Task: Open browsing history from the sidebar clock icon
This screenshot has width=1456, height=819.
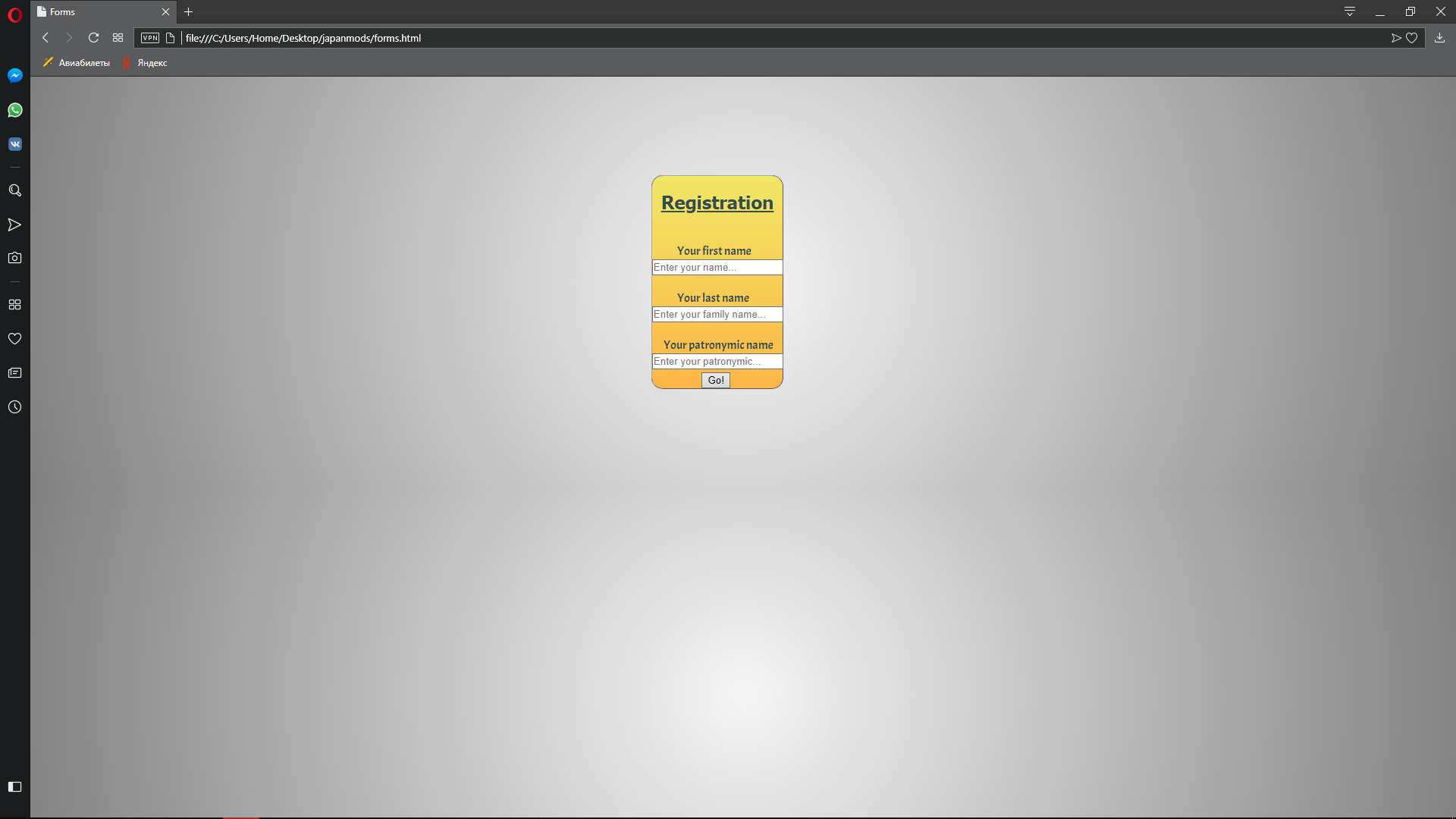Action: 14,406
